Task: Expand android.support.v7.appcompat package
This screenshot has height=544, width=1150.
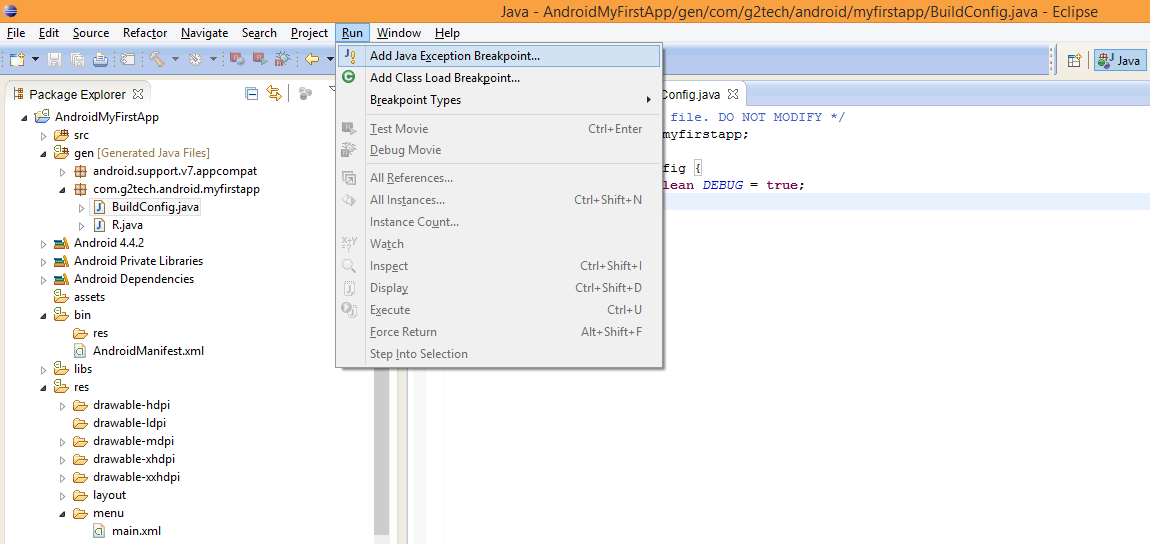Action: 62,172
